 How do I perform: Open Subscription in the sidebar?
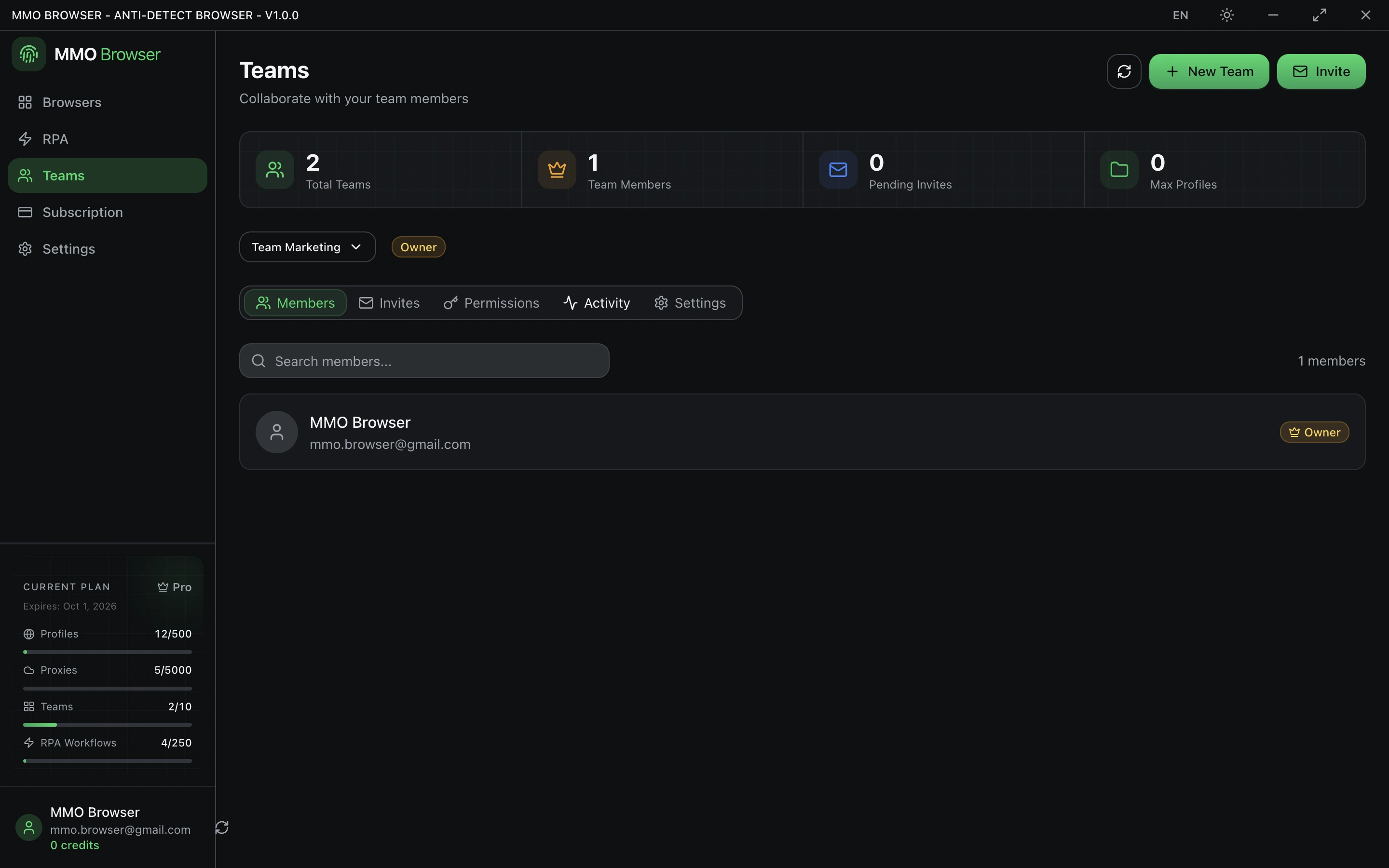[108, 212]
